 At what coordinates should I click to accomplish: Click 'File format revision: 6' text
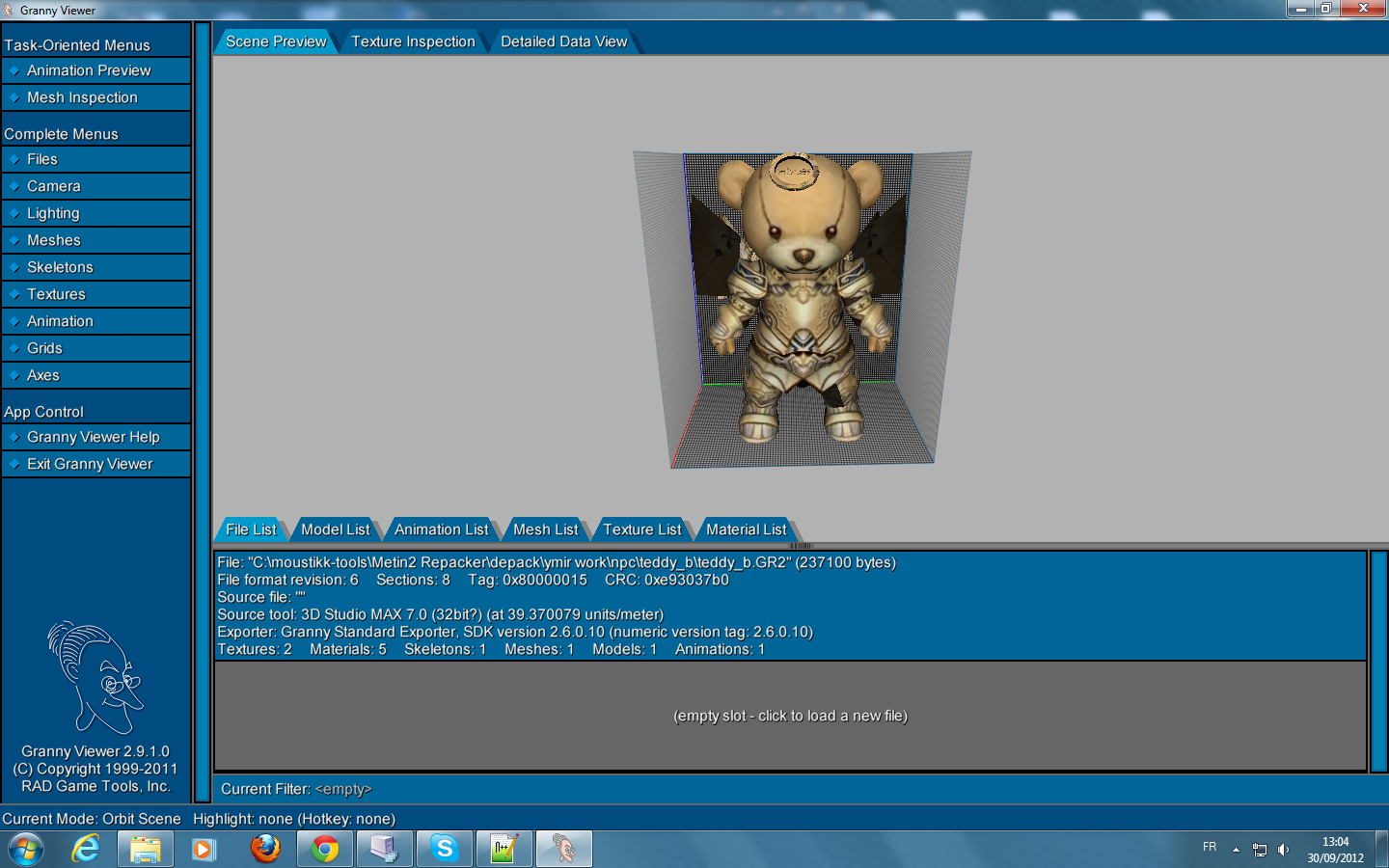tap(287, 580)
